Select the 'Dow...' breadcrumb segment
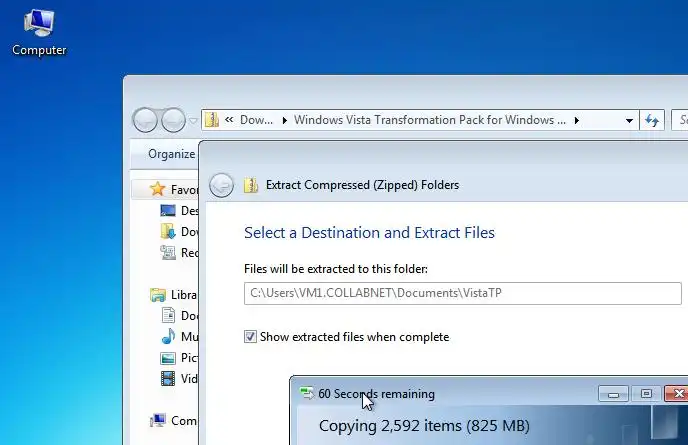Screen dimensions: 688x445 256,120
